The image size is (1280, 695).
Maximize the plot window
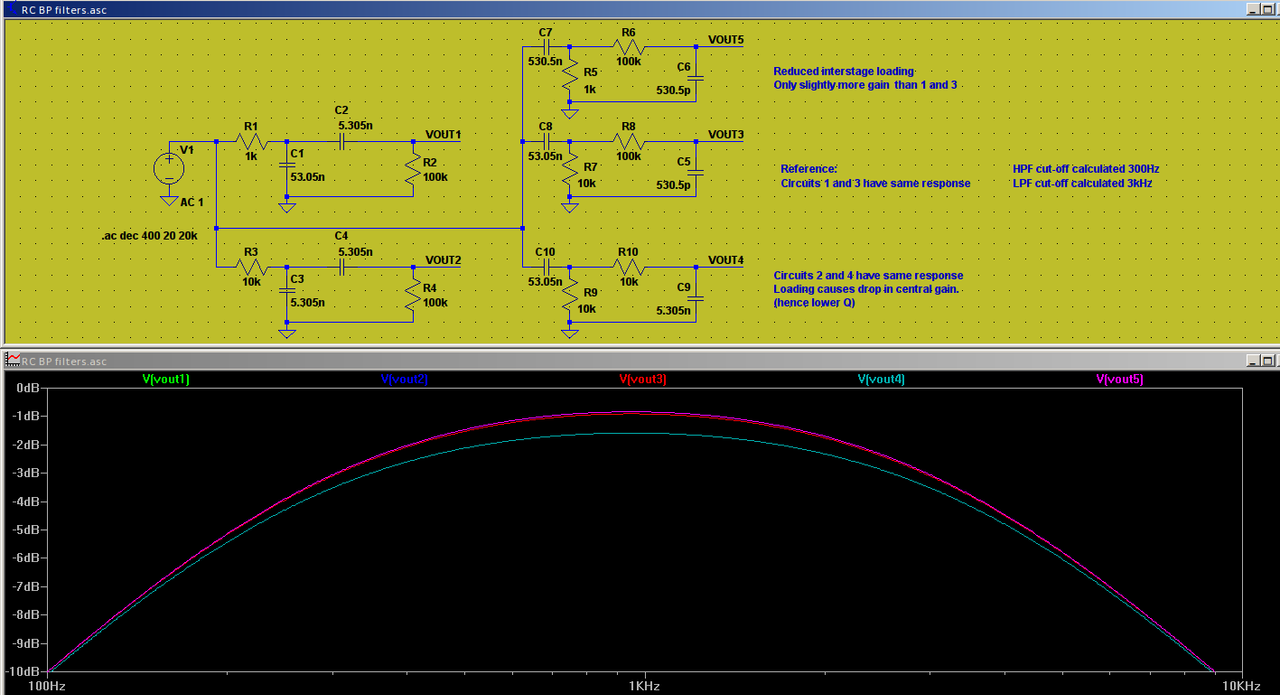pos(1269,360)
